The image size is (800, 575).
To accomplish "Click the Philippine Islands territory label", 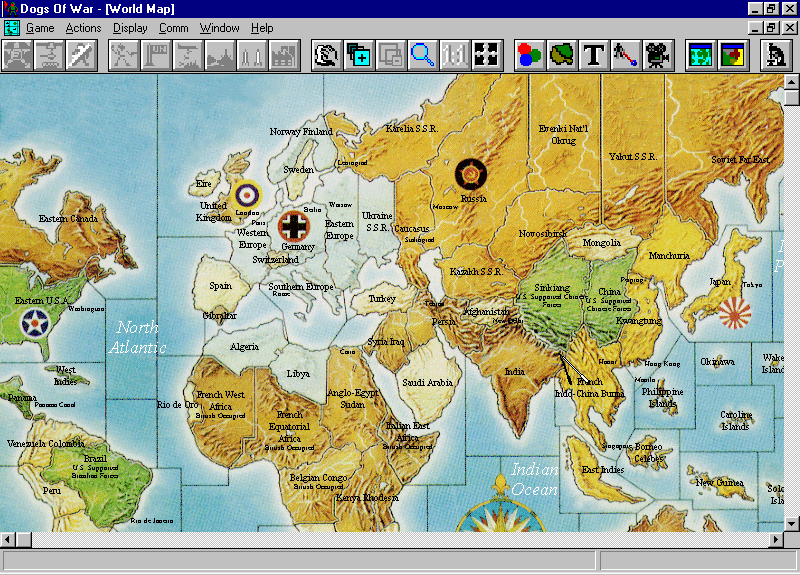I will coord(662,397).
